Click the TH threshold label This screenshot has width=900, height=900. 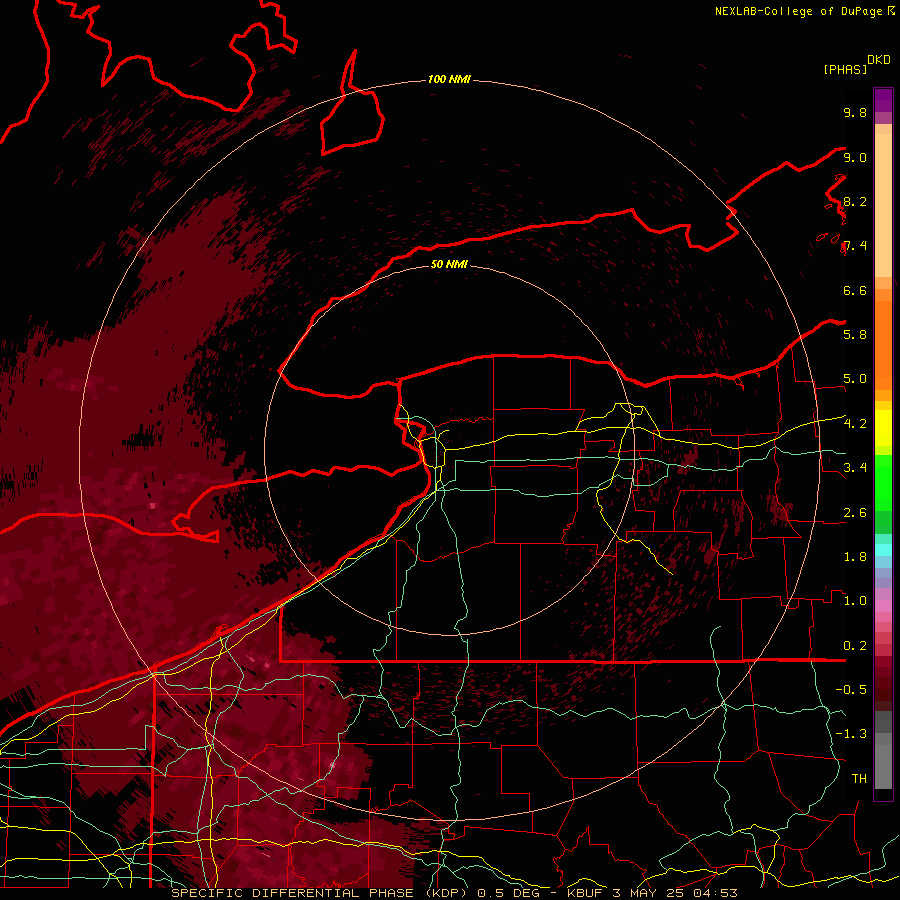[x=859, y=779]
